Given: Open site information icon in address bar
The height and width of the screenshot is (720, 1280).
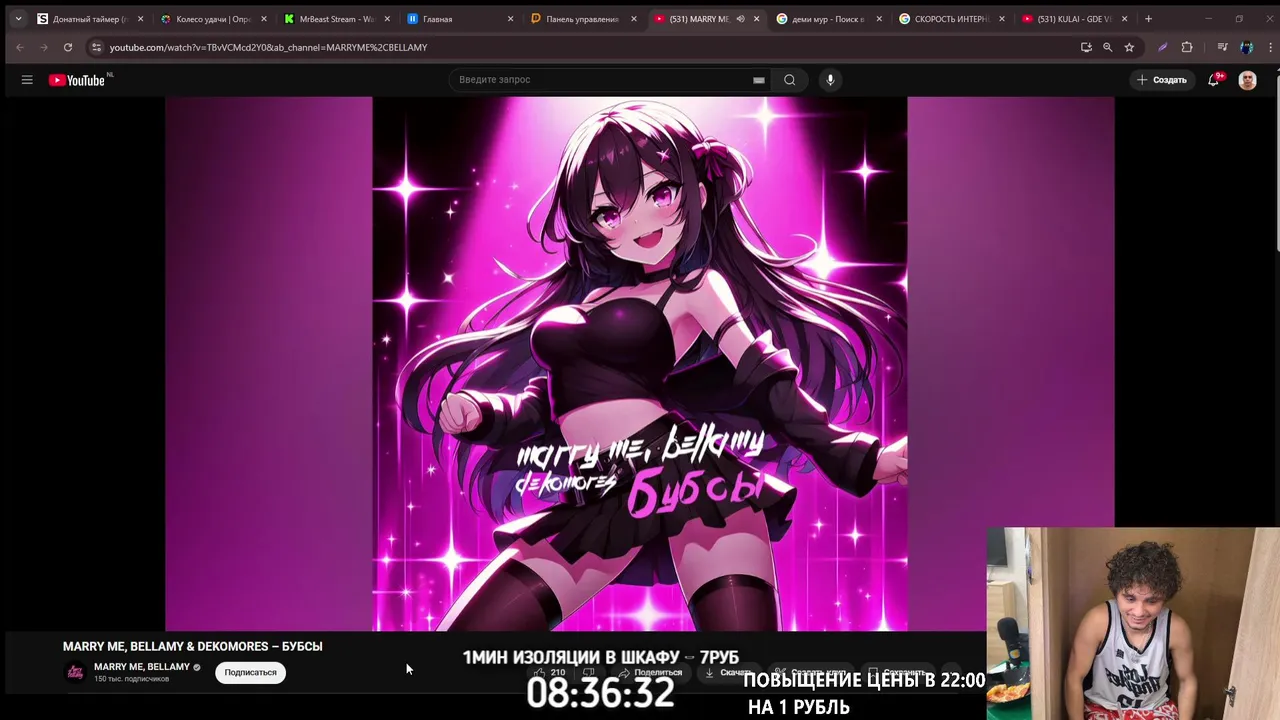Looking at the screenshot, I should click(96, 47).
